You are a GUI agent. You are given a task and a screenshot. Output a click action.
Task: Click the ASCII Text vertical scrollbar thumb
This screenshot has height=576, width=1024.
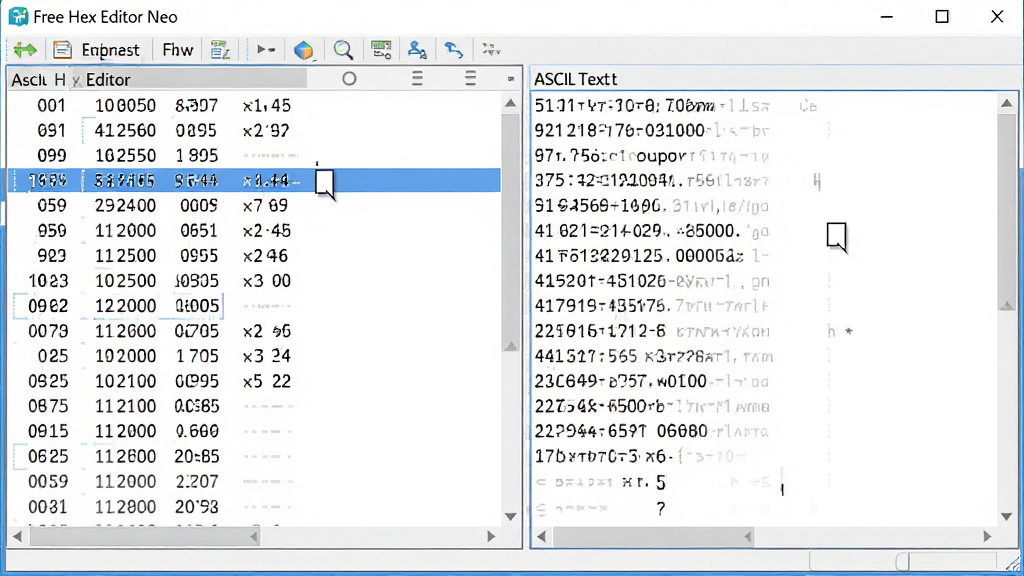coord(1006,212)
